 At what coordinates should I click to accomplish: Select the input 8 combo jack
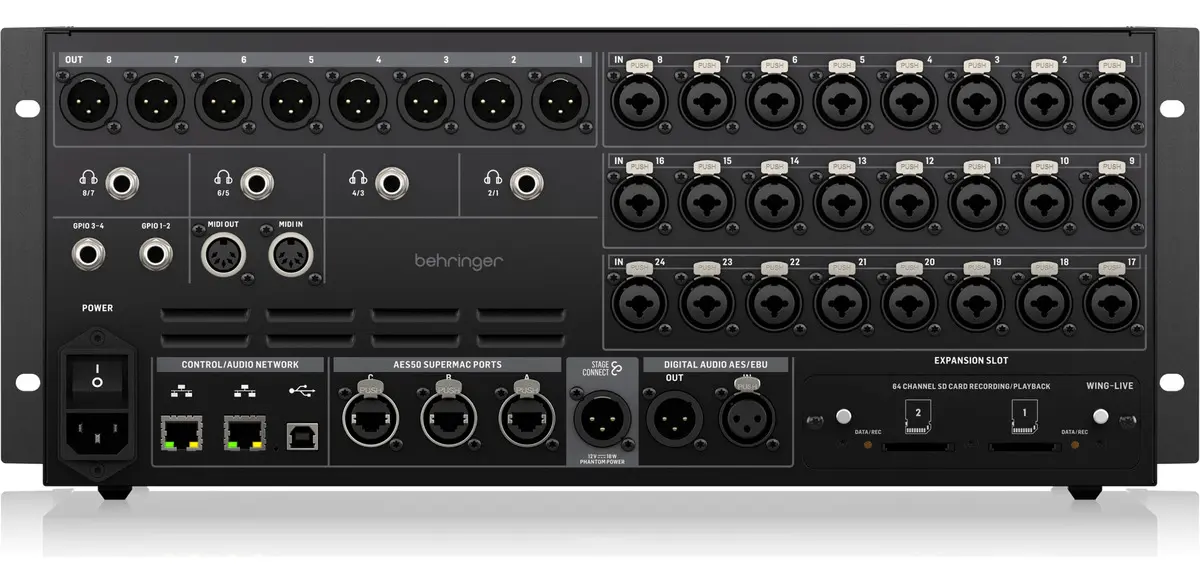(x=639, y=101)
